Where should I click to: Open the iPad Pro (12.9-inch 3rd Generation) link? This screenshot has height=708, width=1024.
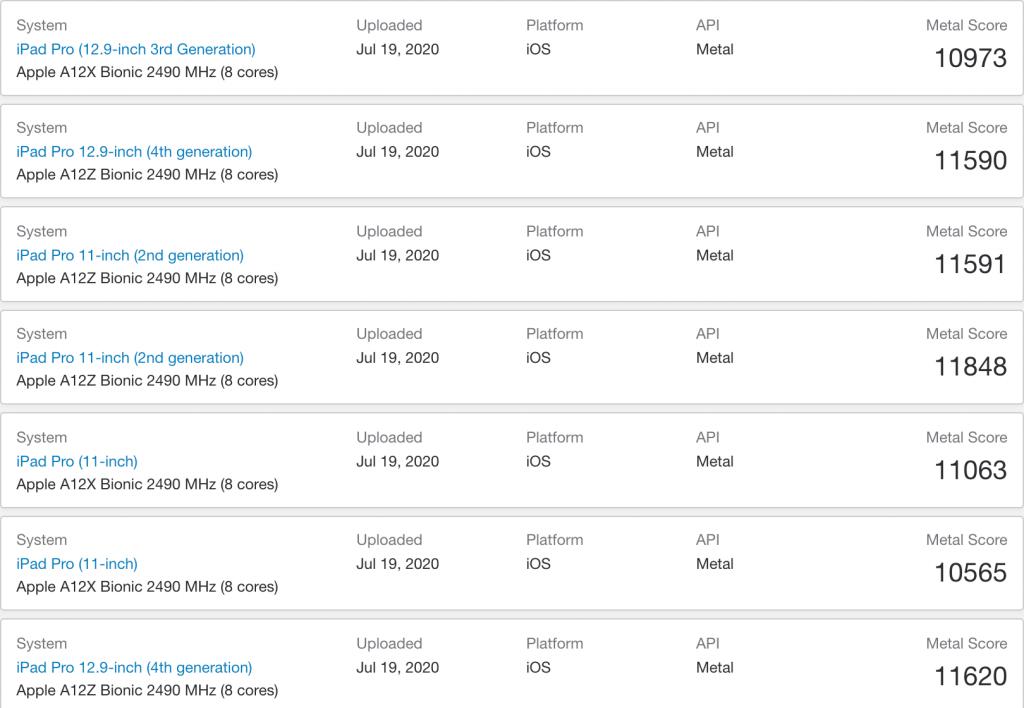pos(136,49)
